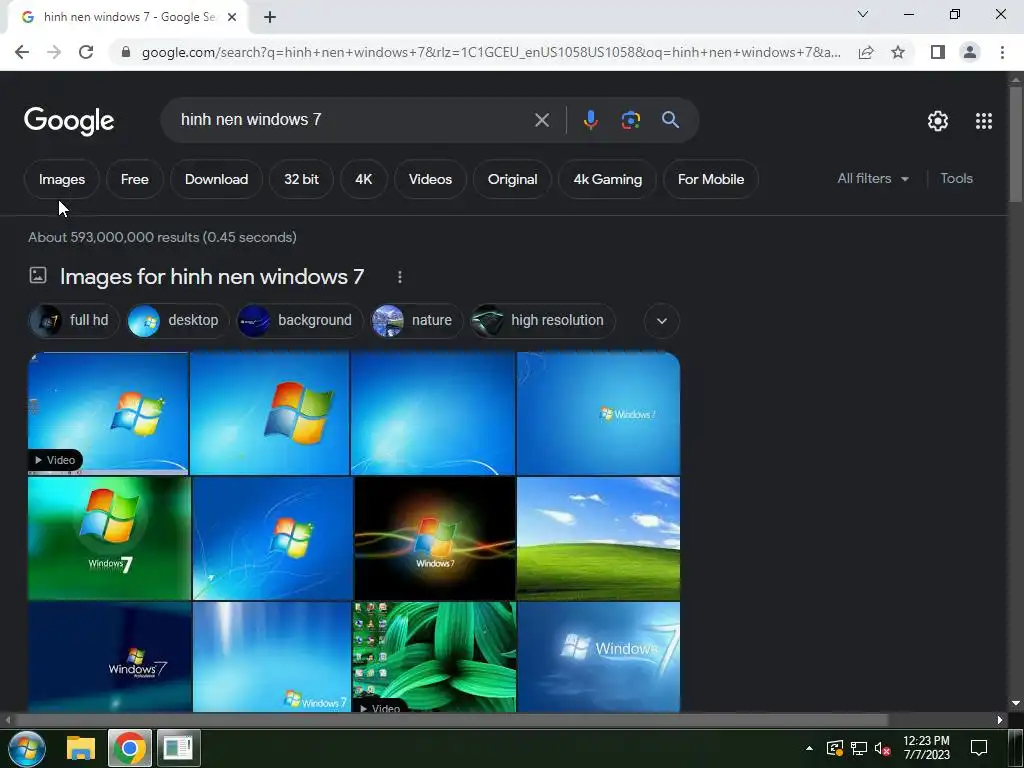Open first thumbnail with Video badge
Viewport: 1024px width, 768px height.
click(108, 413)
